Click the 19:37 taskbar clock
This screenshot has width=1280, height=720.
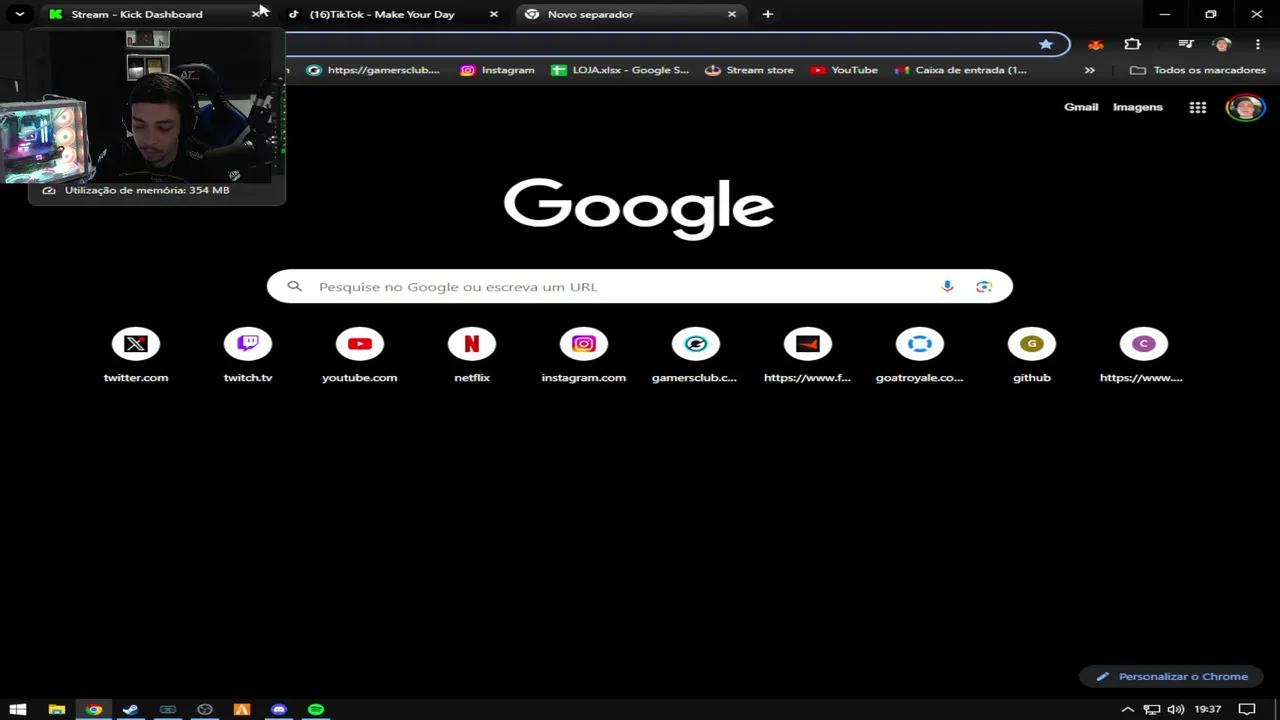coord(1208,709)
